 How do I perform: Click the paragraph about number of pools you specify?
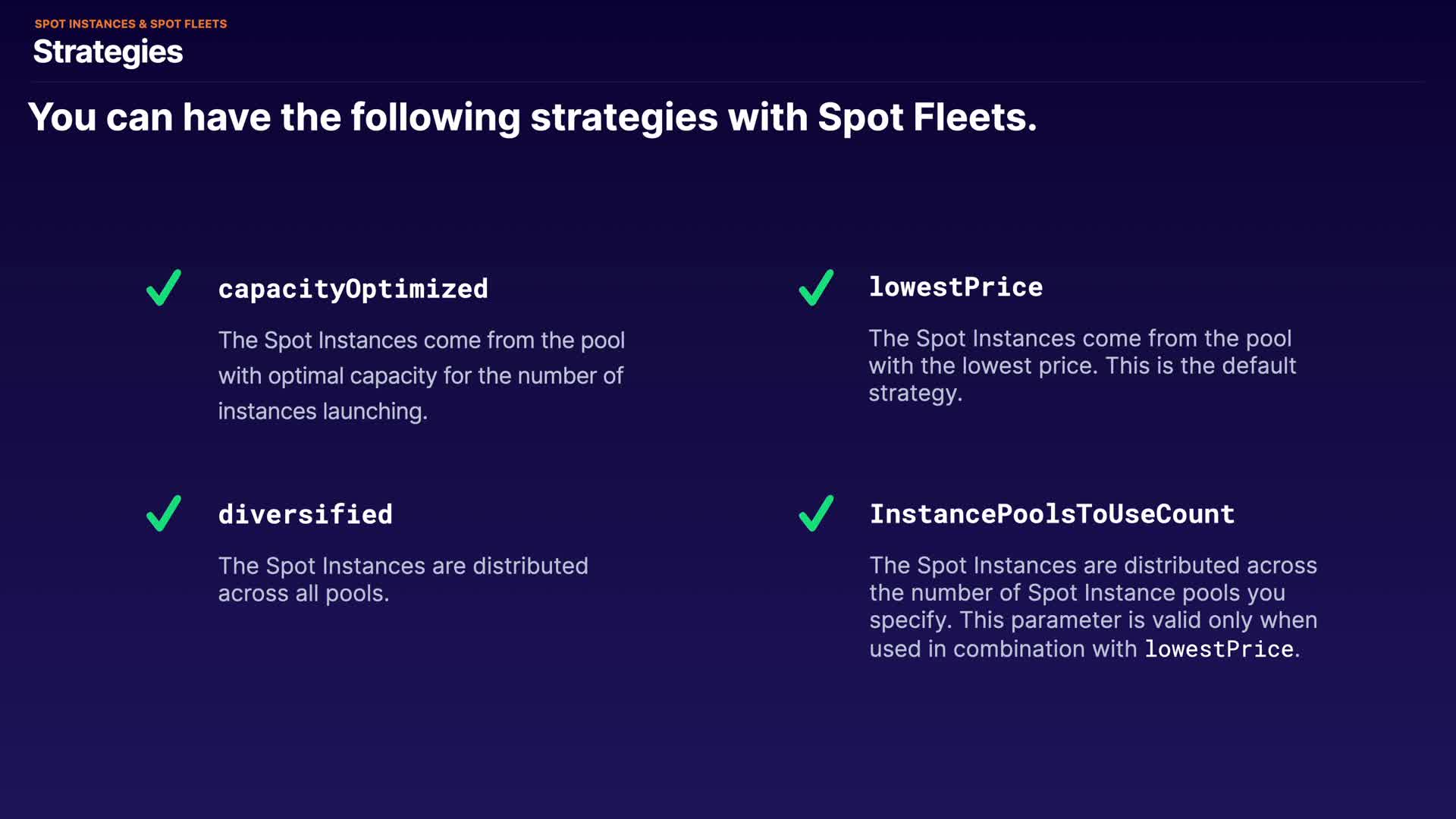(x=1093, y=607)
